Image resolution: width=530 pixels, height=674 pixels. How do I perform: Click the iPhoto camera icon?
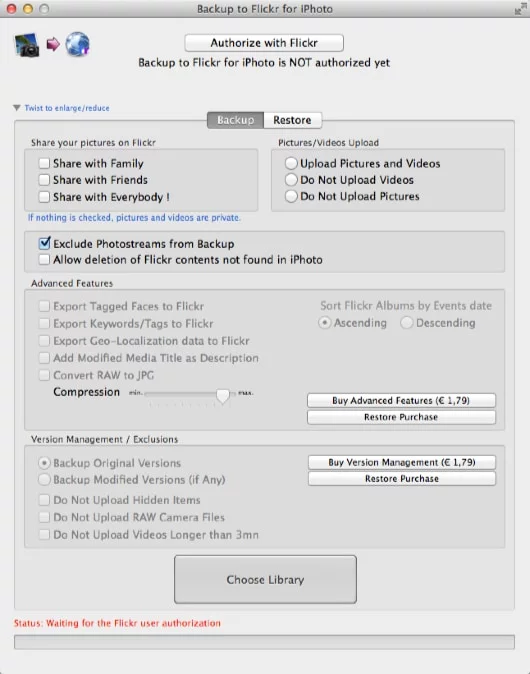[x=27, y=45]
